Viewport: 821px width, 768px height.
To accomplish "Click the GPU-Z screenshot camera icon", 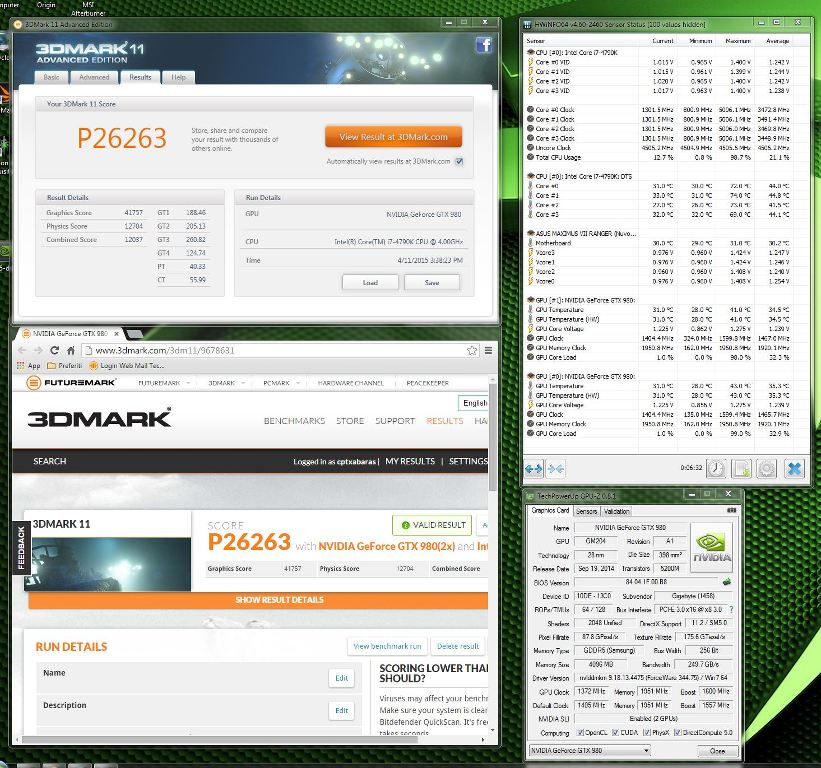I will click(x=731, y=510).
